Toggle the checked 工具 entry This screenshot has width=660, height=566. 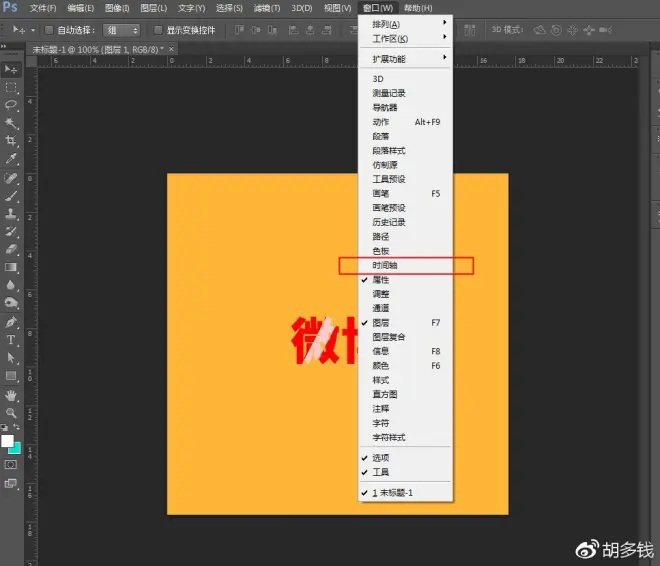pyautogui.click(x=406, y=472)
